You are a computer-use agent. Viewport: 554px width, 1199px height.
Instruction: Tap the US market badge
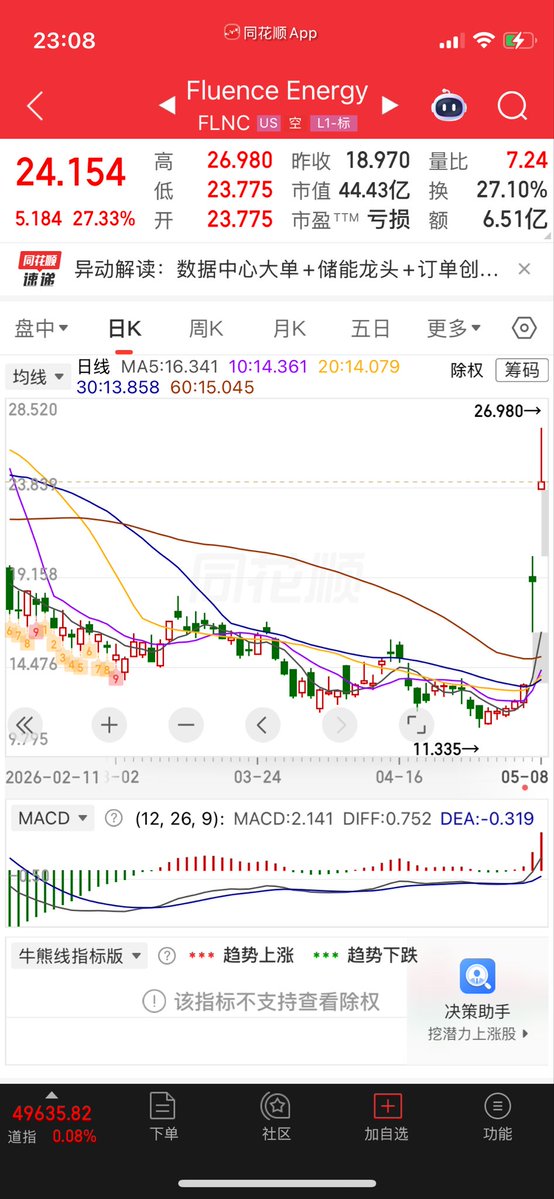click(x=269, y=123)
